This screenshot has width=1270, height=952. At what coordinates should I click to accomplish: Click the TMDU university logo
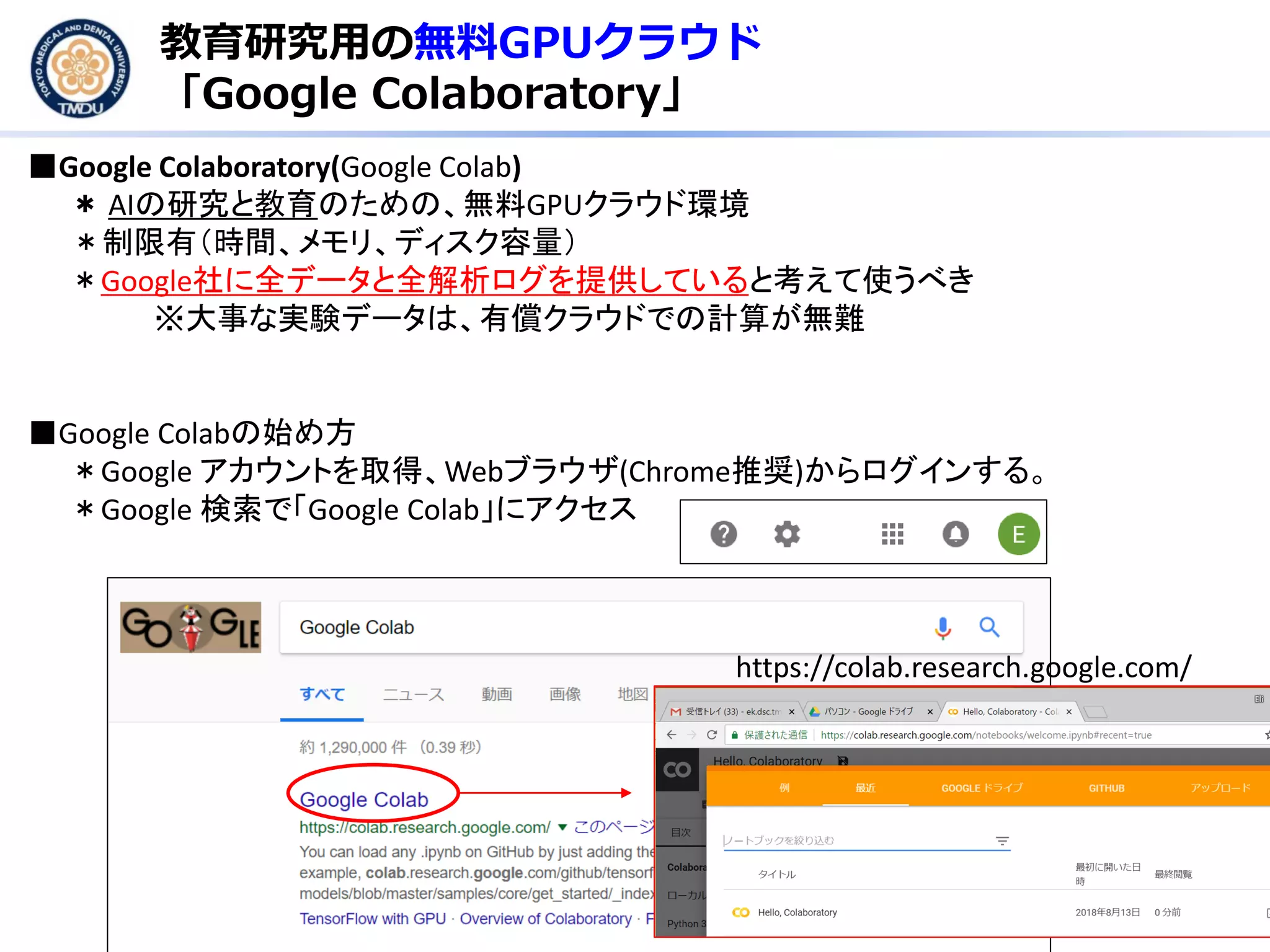(x=81, y=68)
